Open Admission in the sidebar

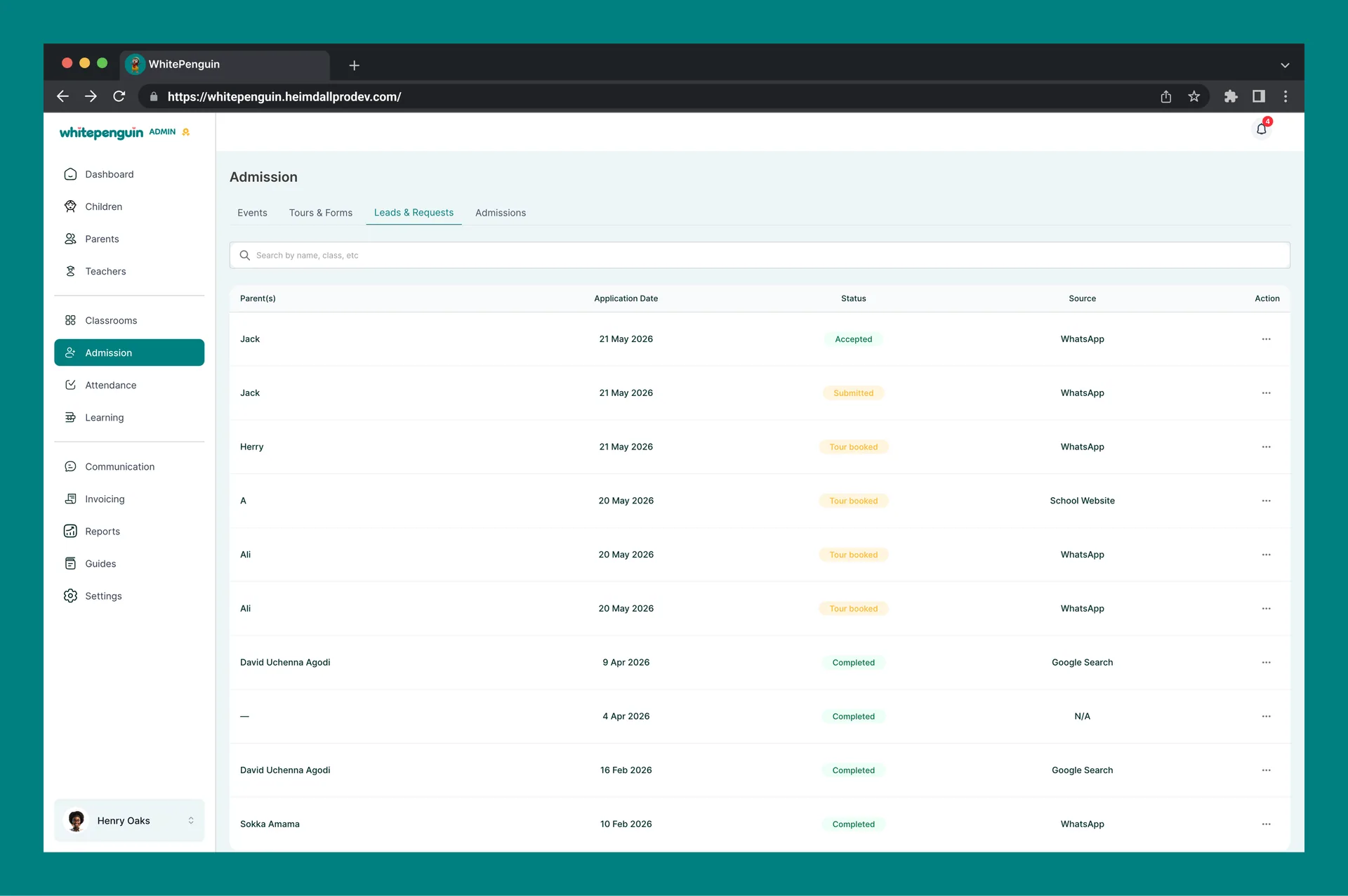[x=129, y=353]
